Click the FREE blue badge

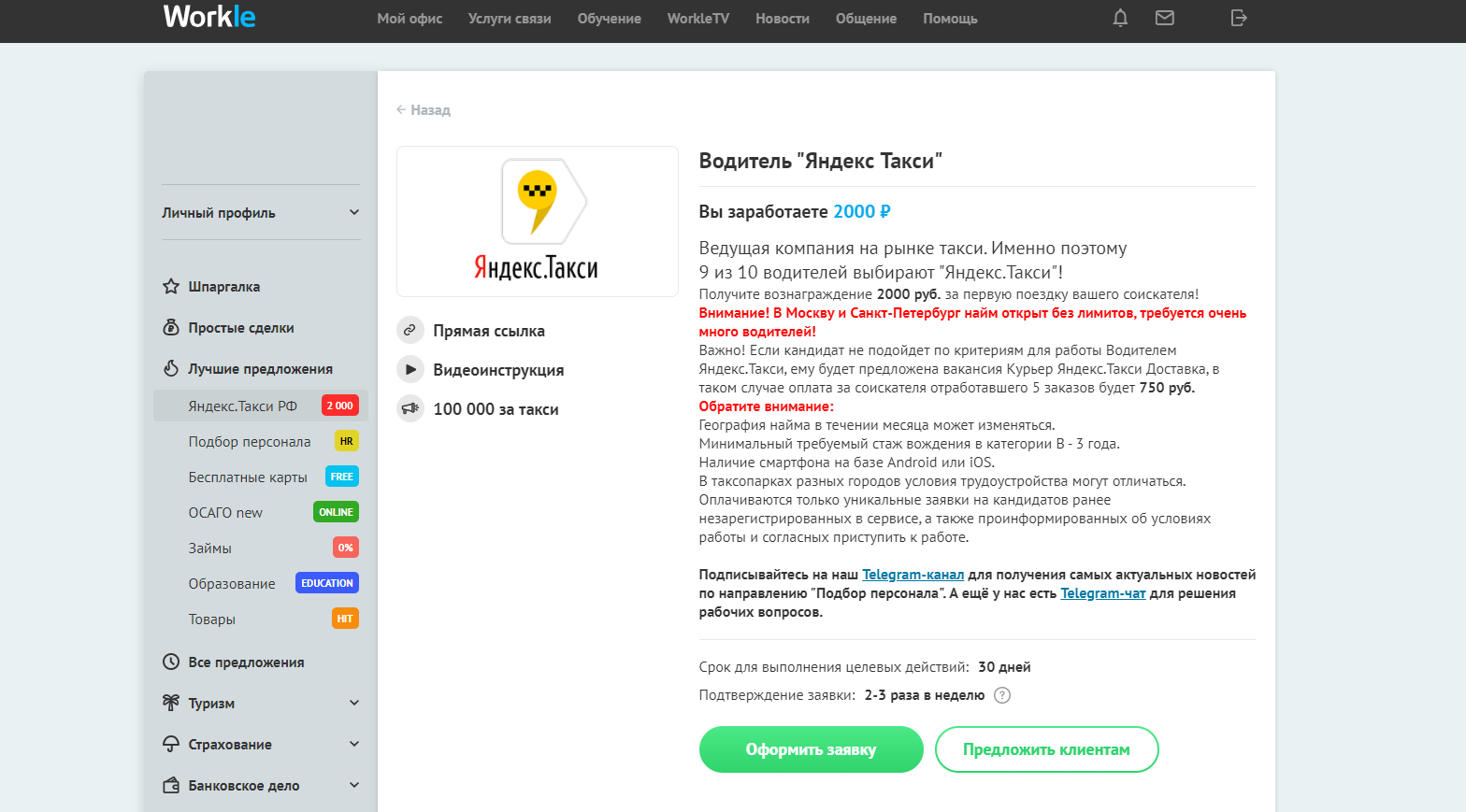point(342,477)
